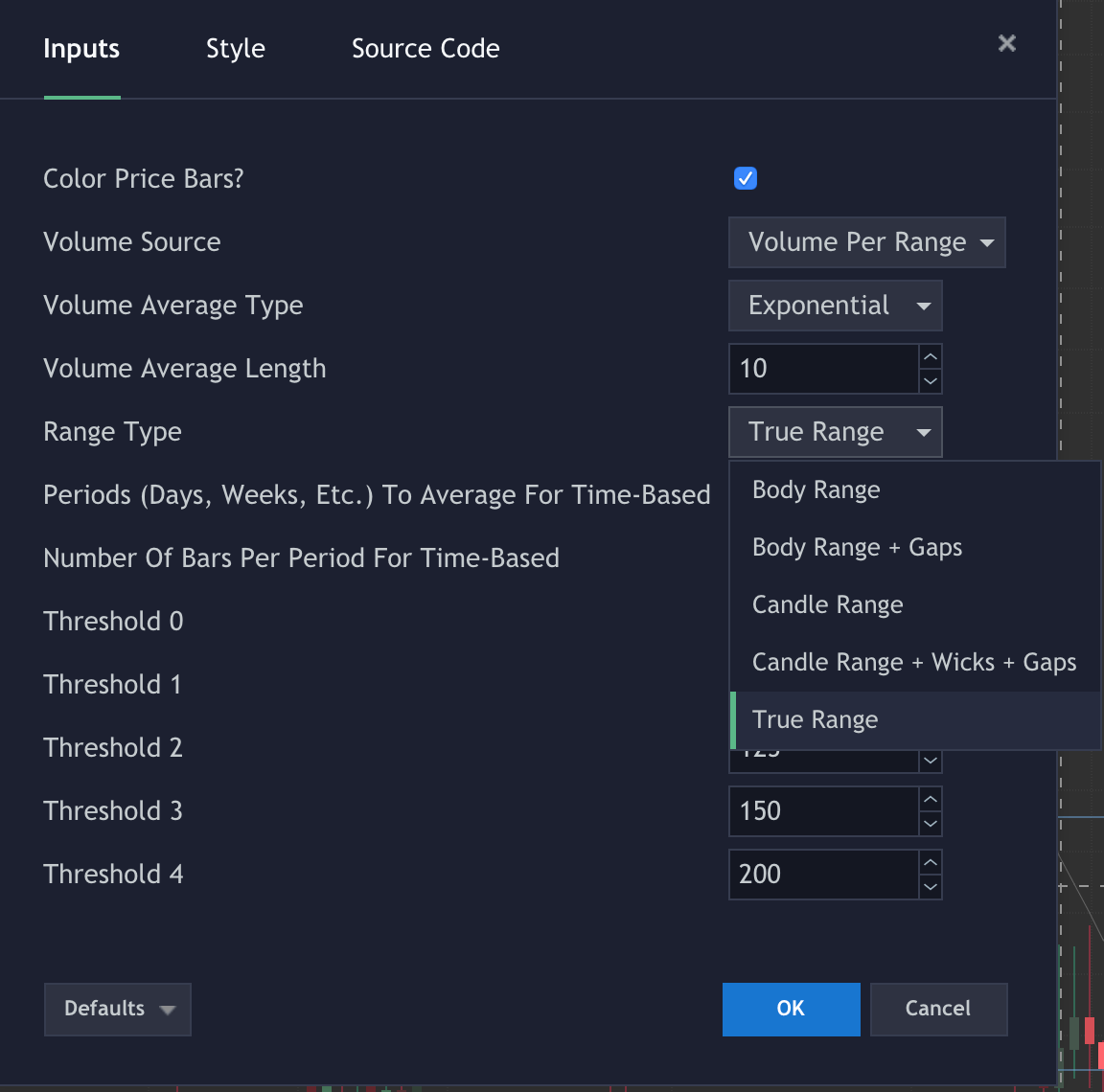The height and width of the screenshot is (1092, 1104).
Task: Open the Volume Source dropdown
Action: [866, 241]
